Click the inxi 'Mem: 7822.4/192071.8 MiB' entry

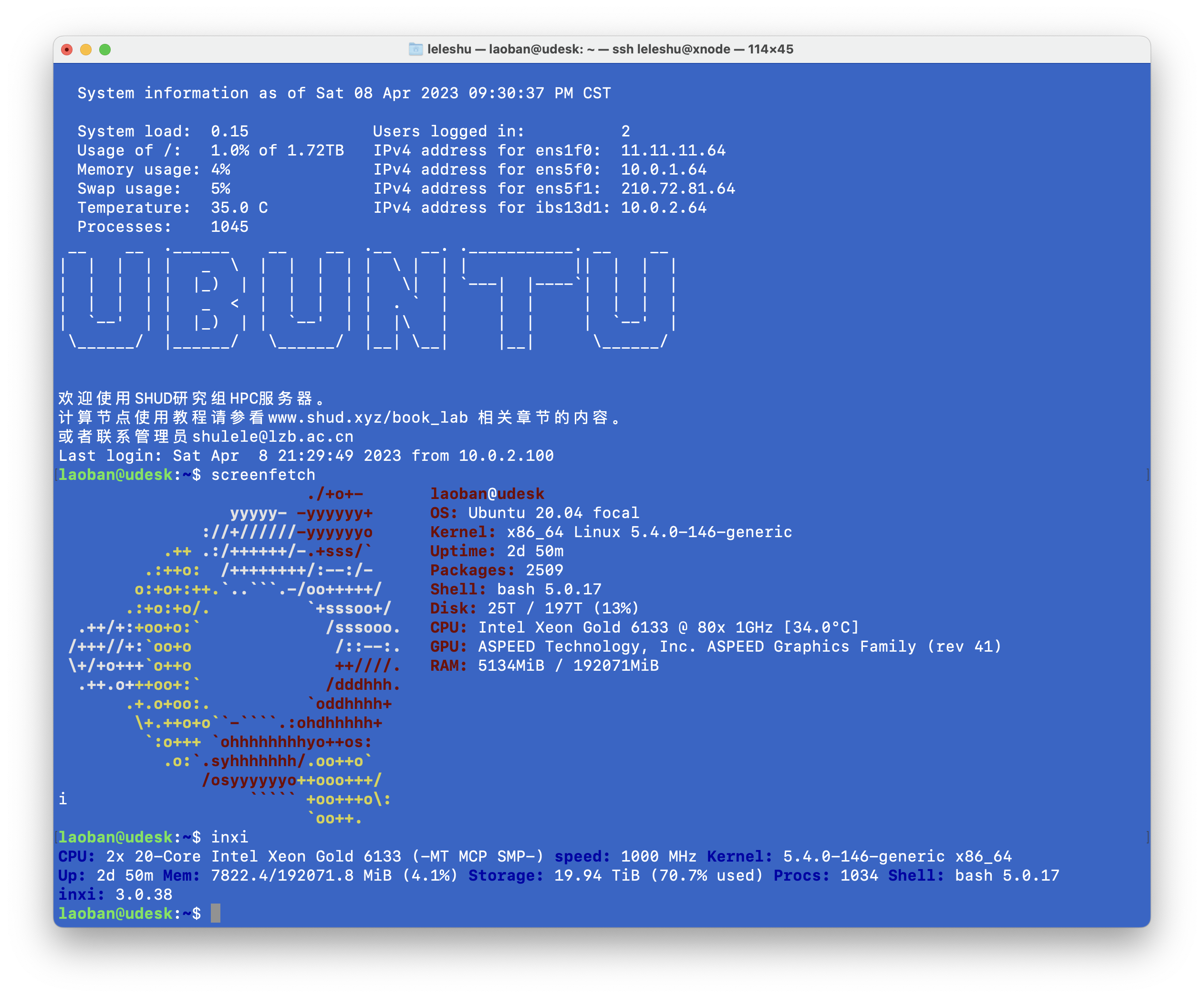point(311,875)
